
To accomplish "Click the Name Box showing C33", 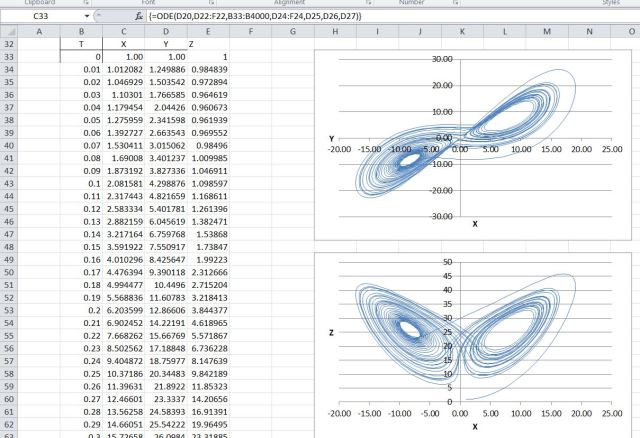I will pos(42,17).
